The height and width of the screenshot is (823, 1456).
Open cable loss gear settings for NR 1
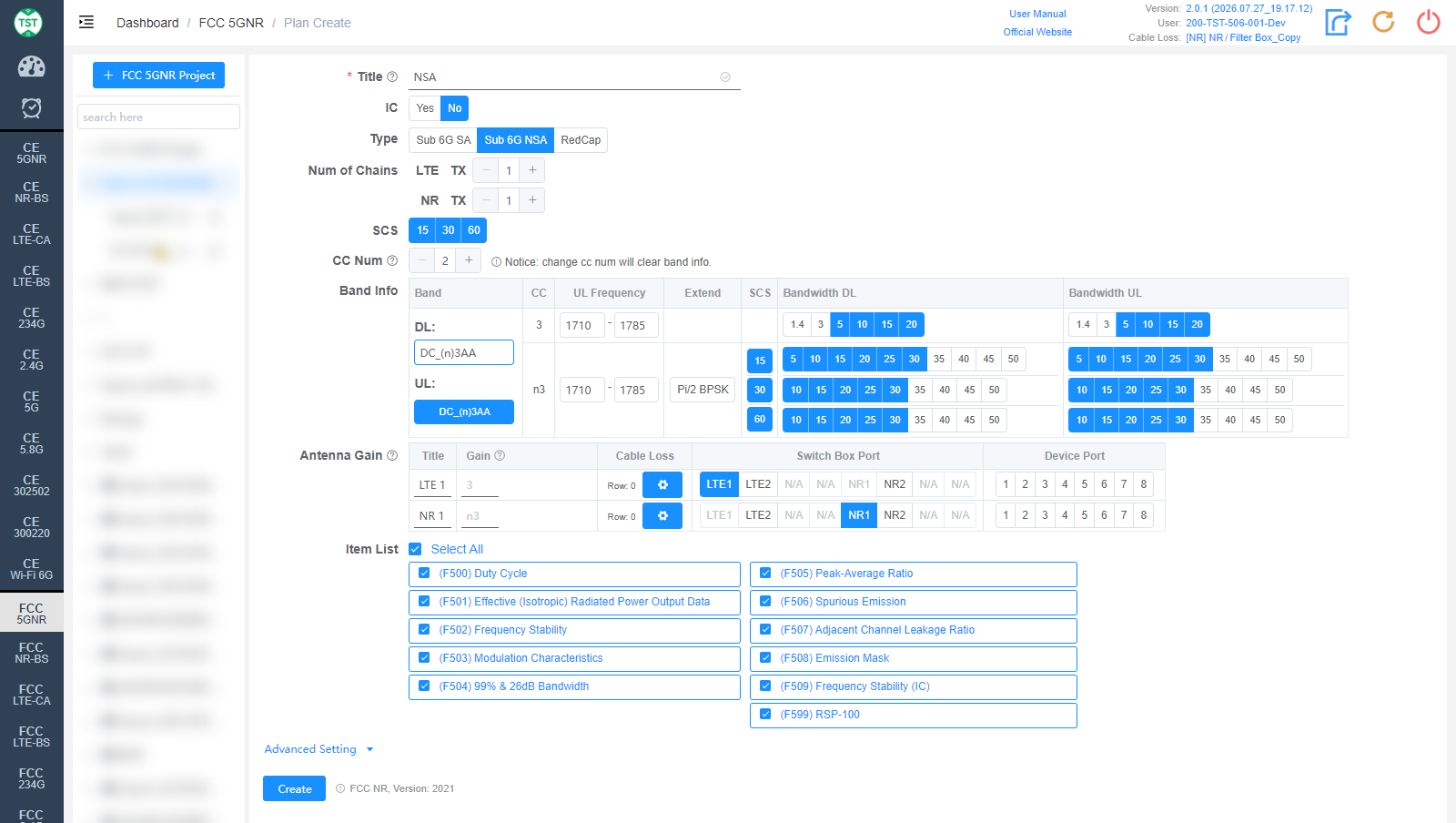662,516
